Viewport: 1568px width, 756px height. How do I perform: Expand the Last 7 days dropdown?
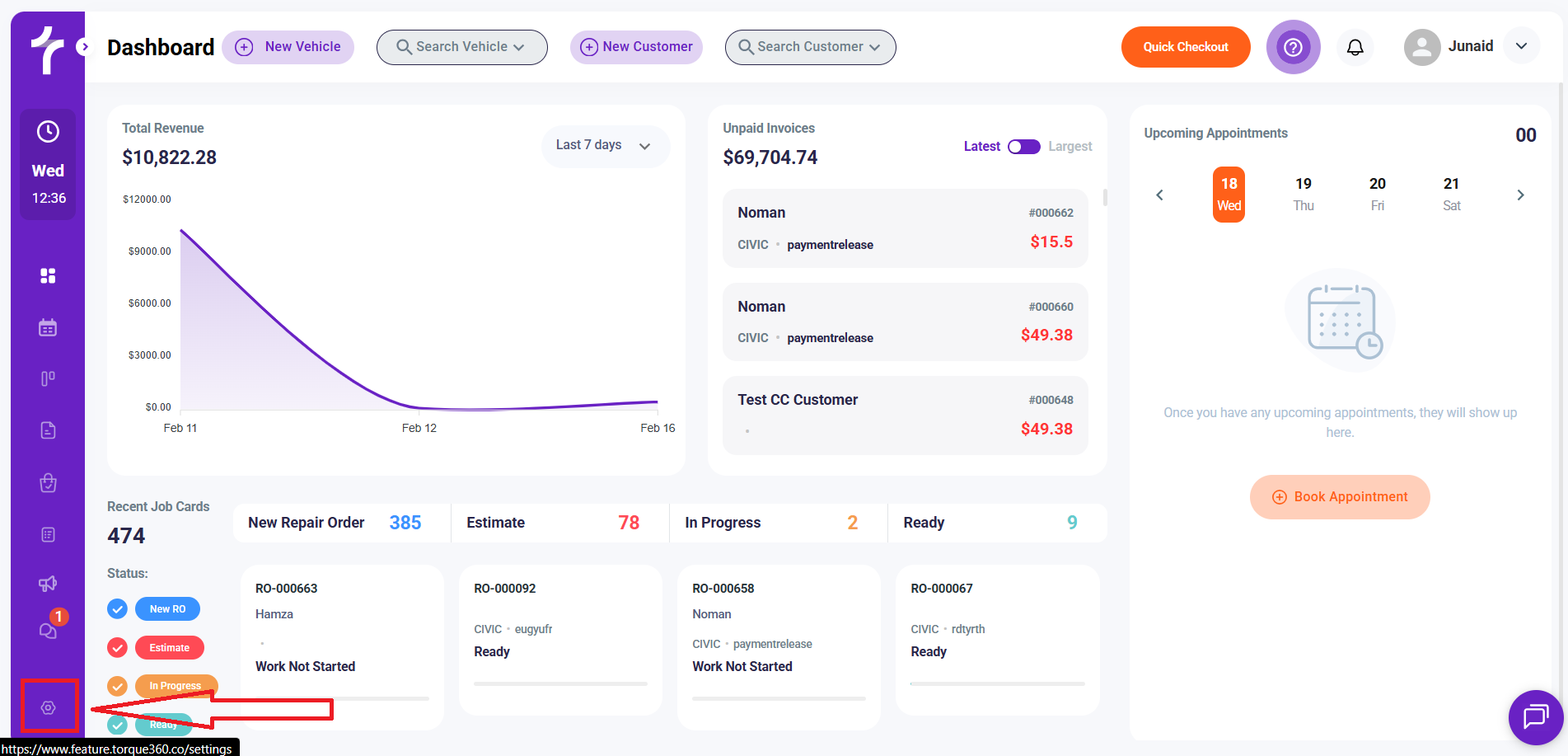coord(605,146)
